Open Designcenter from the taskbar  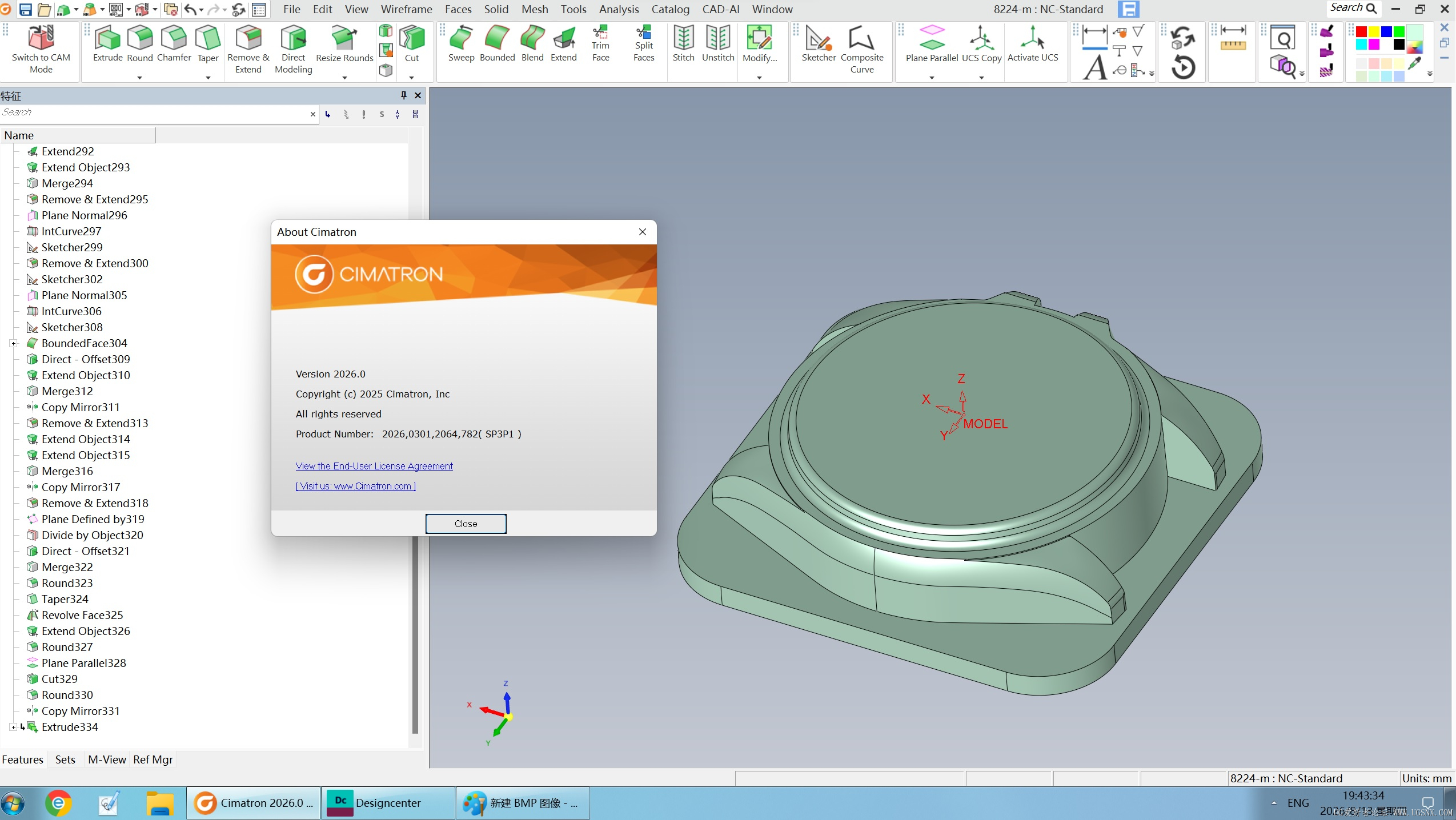[x=388, y=803]
